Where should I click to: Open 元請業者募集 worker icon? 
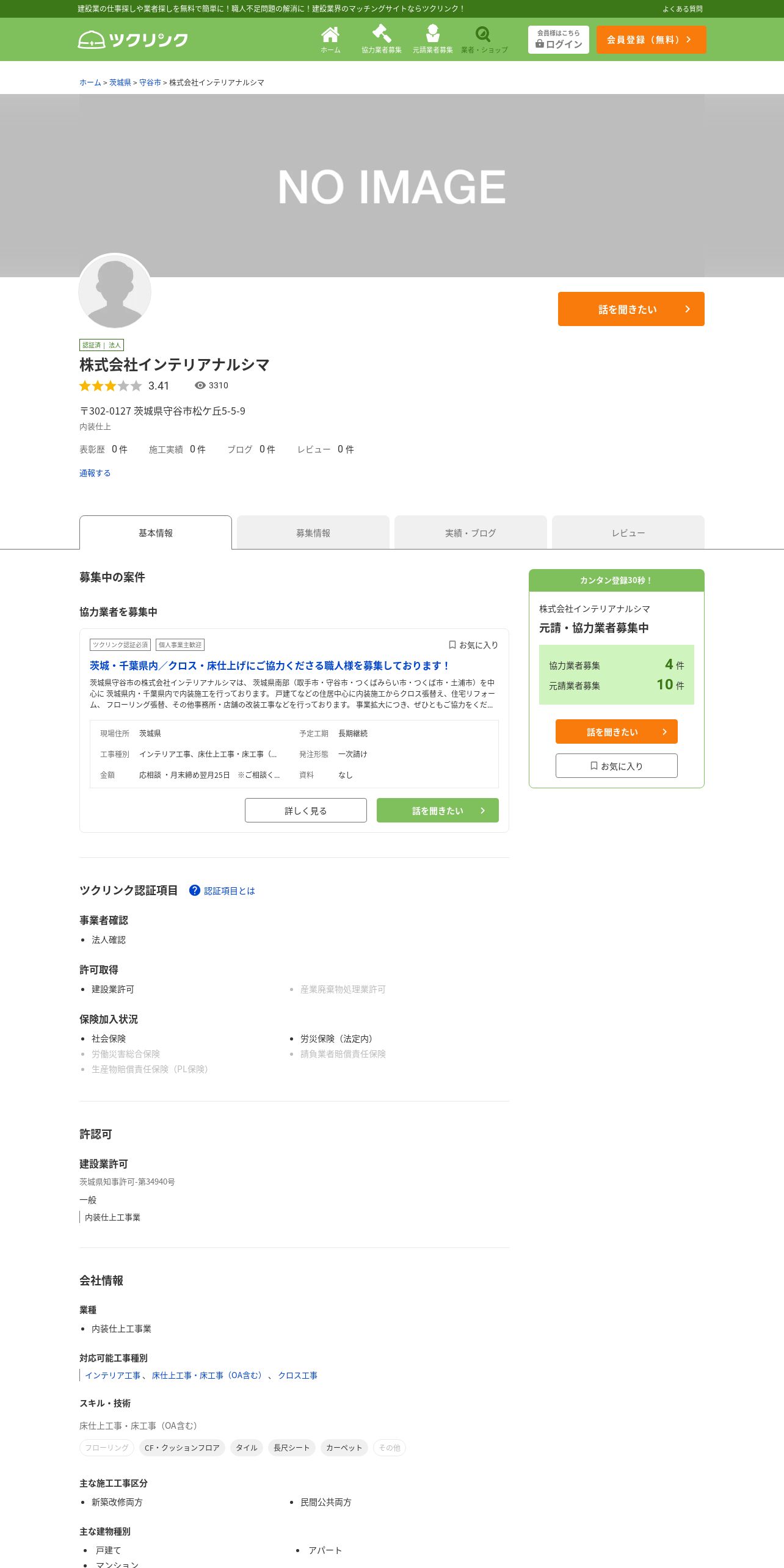coord(433,40)
